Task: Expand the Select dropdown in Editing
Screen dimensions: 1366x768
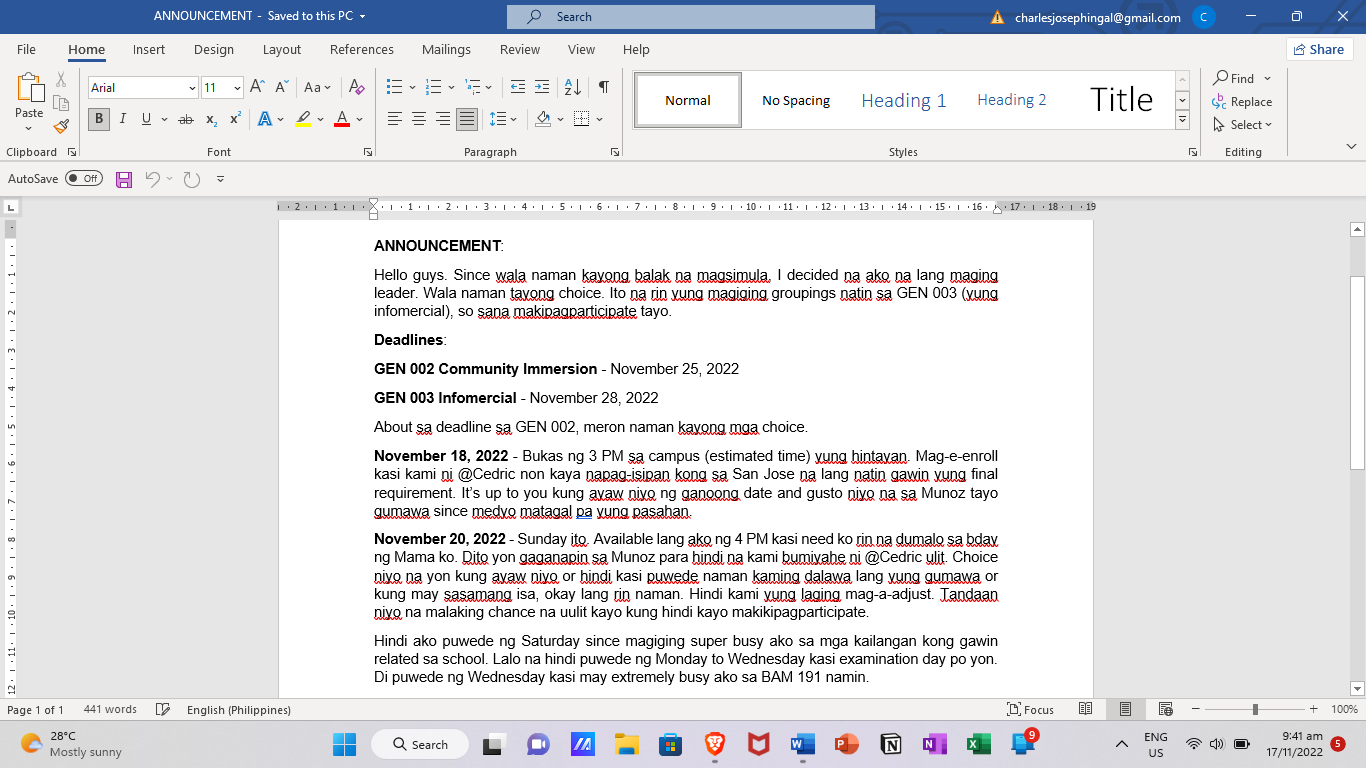Action: tap(1243, 125)
